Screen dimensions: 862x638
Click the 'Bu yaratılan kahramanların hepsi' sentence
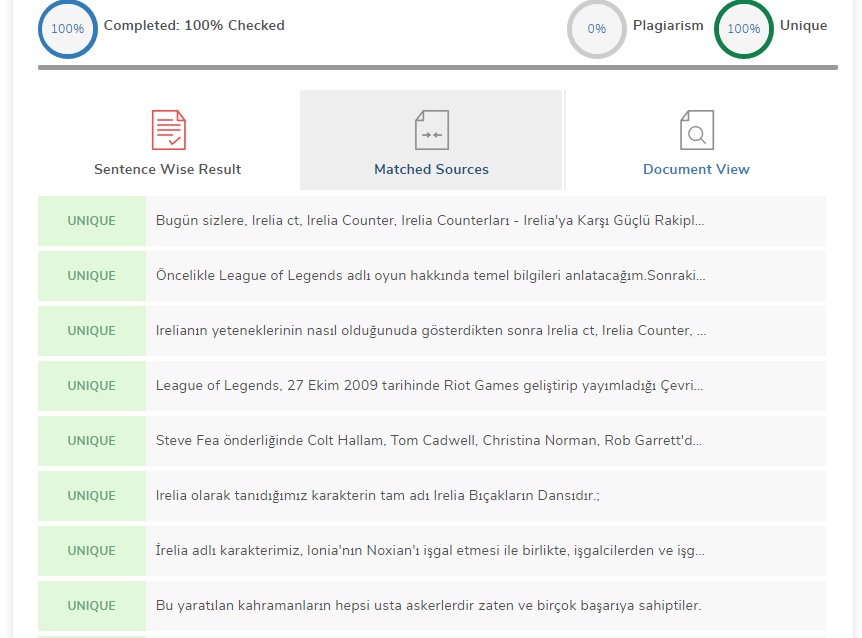tap(428, 606)
